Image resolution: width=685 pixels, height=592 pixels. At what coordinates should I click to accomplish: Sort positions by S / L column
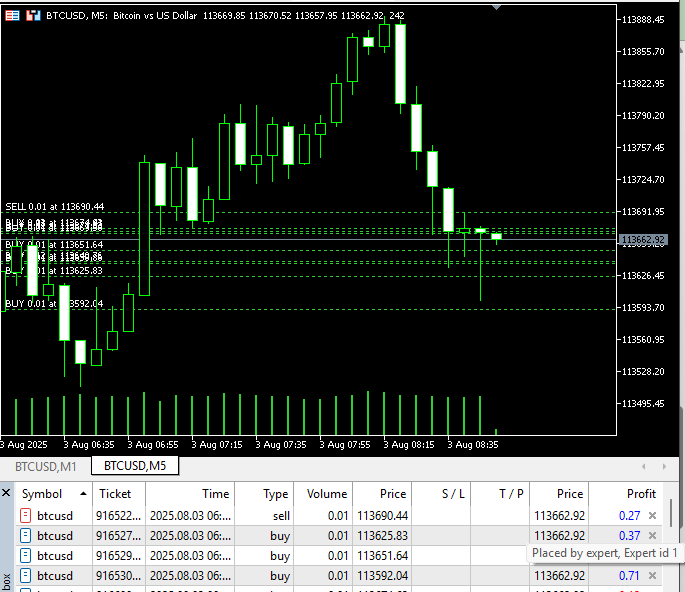(x=441, y=494)
